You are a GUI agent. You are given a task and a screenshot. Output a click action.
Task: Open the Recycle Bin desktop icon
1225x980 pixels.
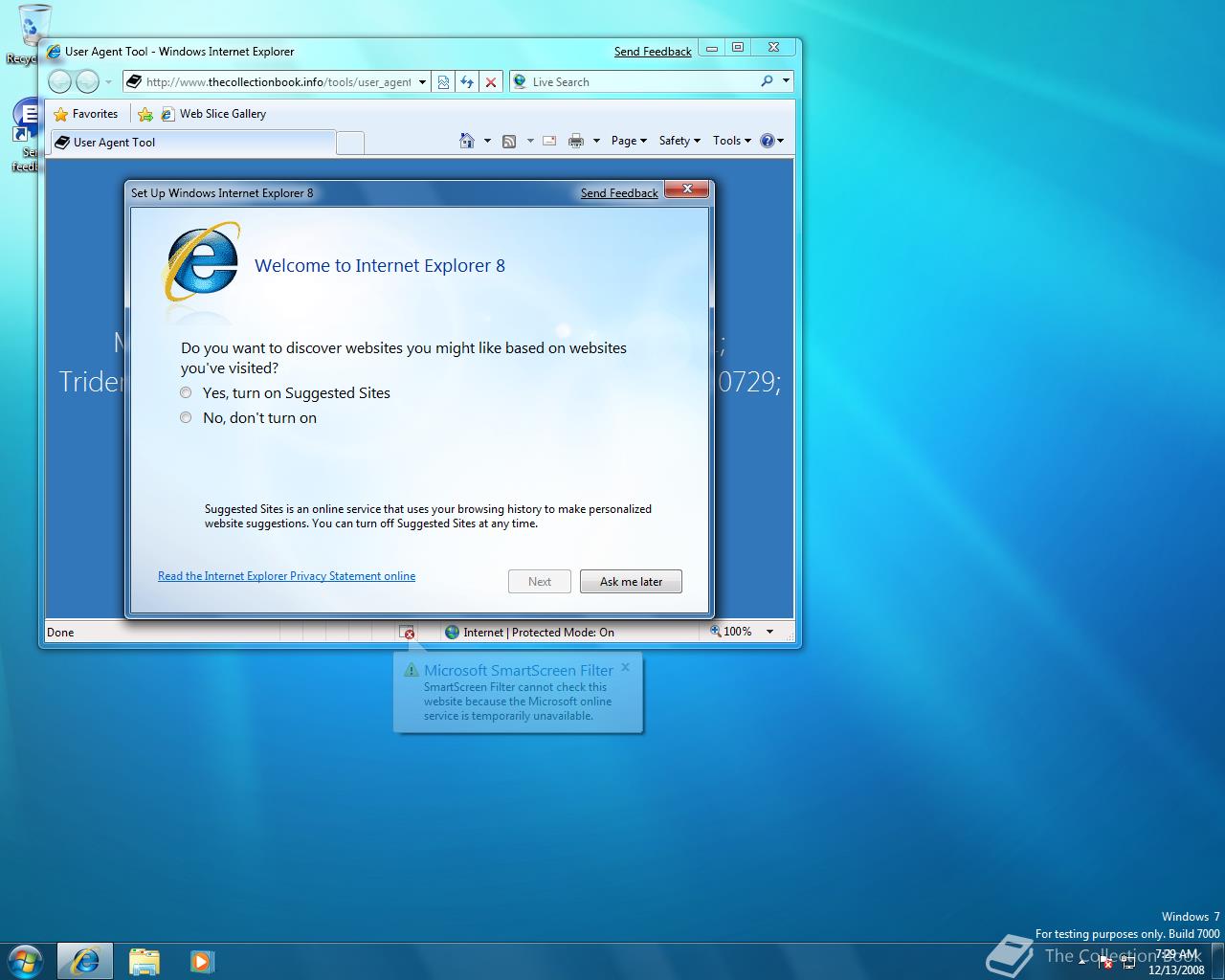click(x=31, y=33)
